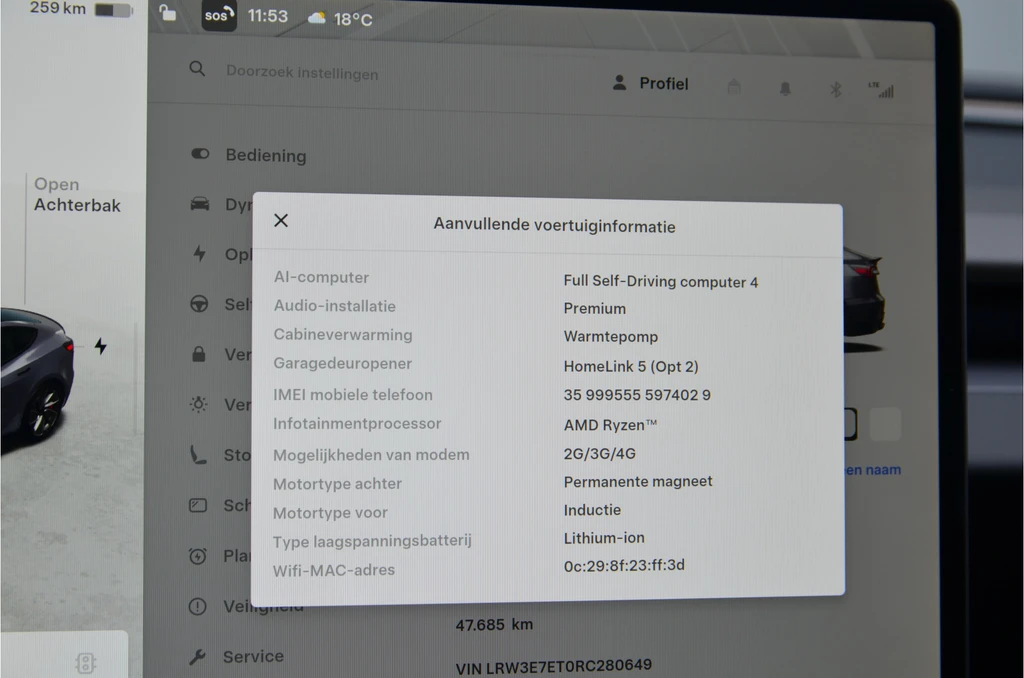The width and height of the screenshot is (1024, 678).
Task: Select the AI-computer label row
Action: 321,278
